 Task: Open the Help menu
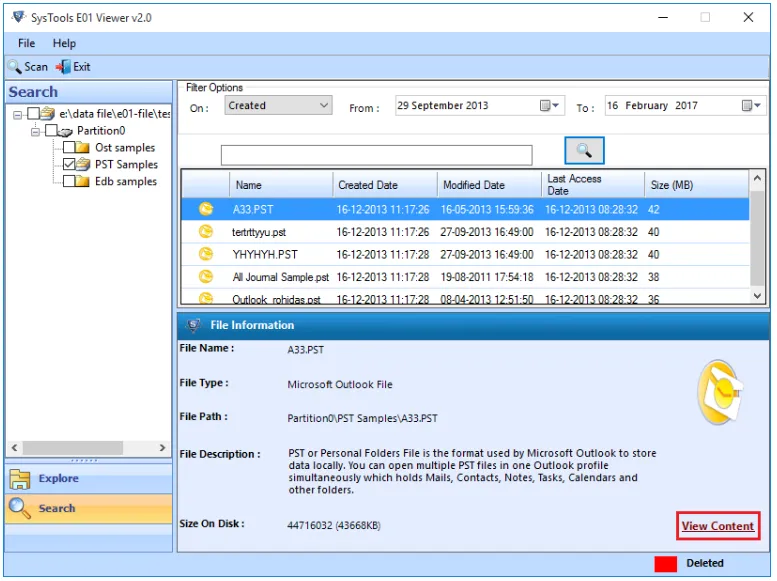click(x=64, y=44)
